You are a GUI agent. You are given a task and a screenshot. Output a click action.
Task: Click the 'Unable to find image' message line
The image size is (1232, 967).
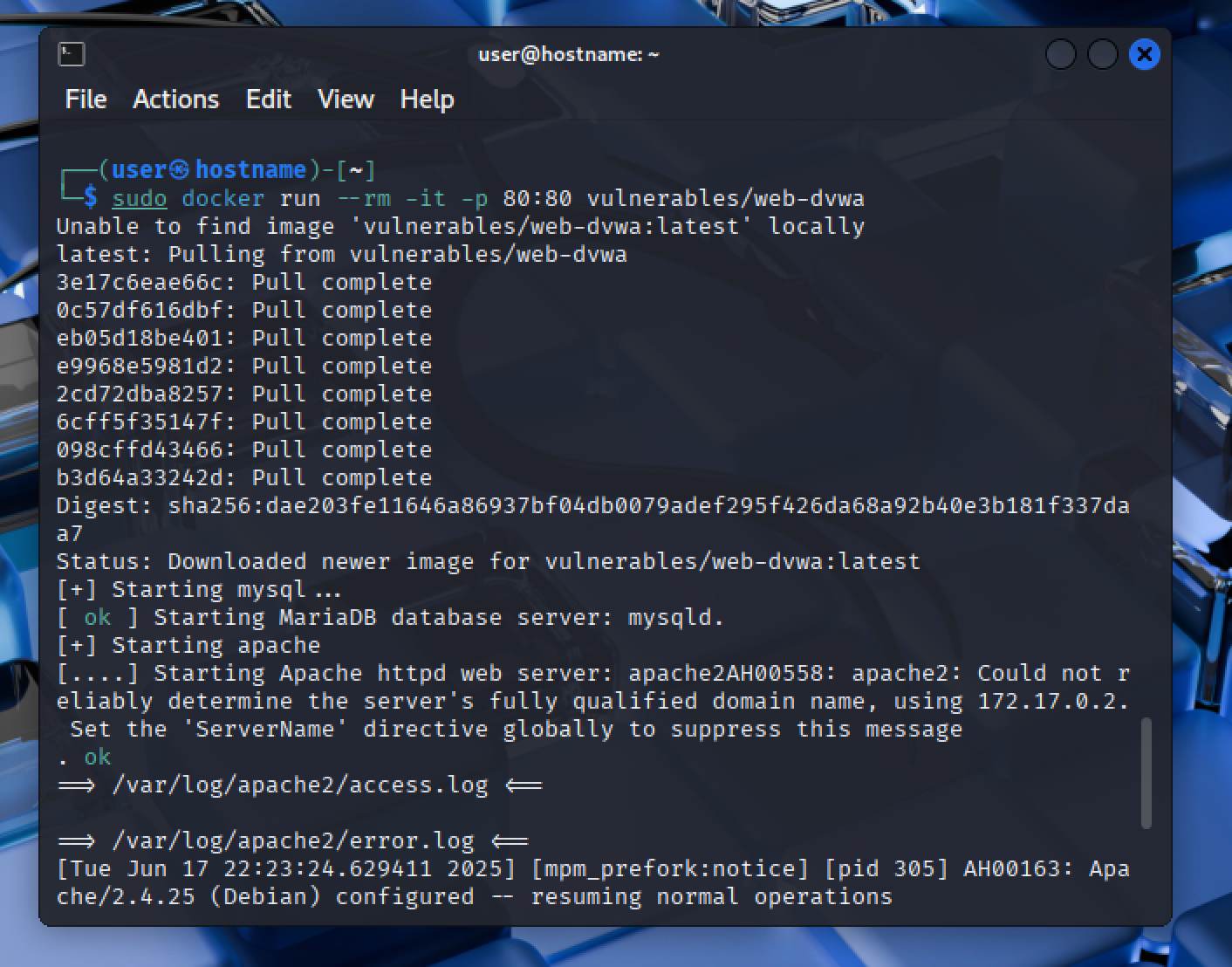[x=461, y=226]
